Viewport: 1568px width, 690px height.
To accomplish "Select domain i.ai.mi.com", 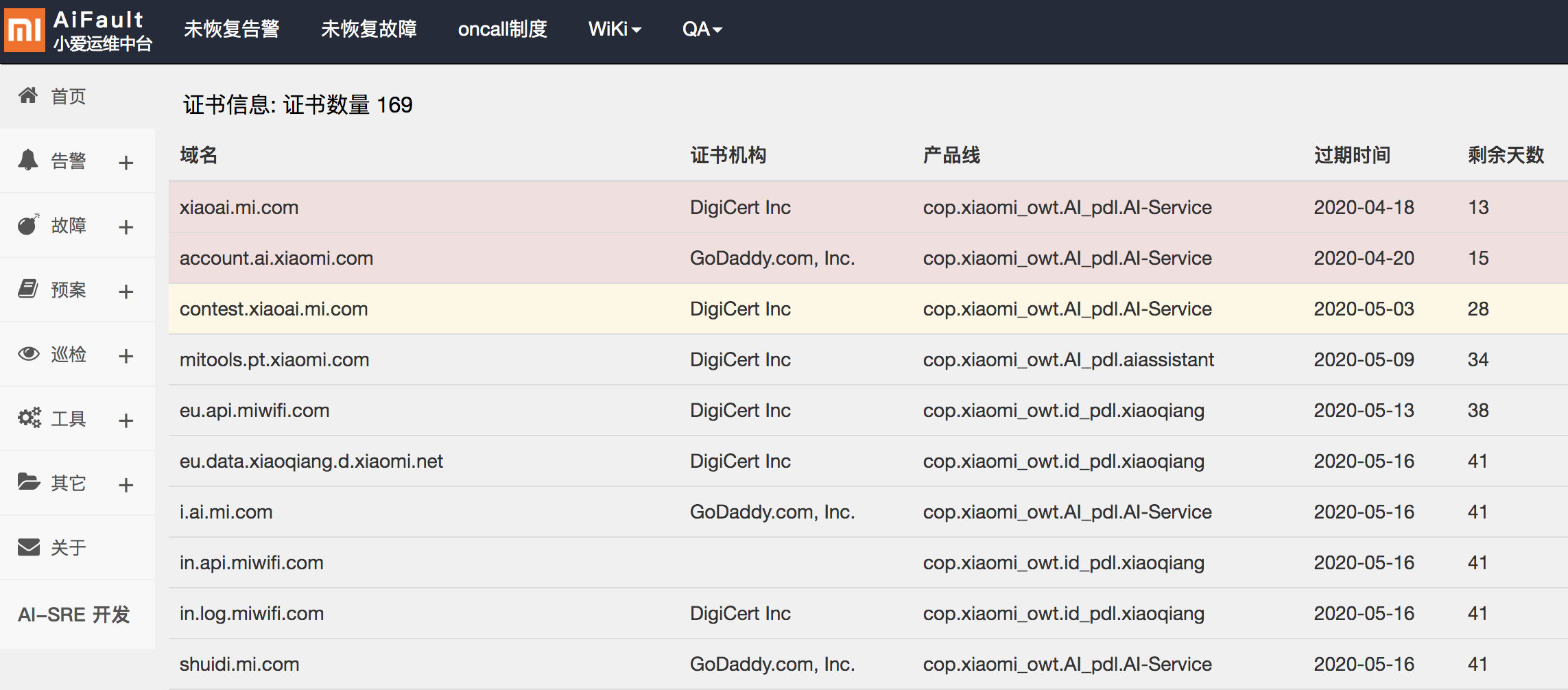I will click(x=226, y=512).
